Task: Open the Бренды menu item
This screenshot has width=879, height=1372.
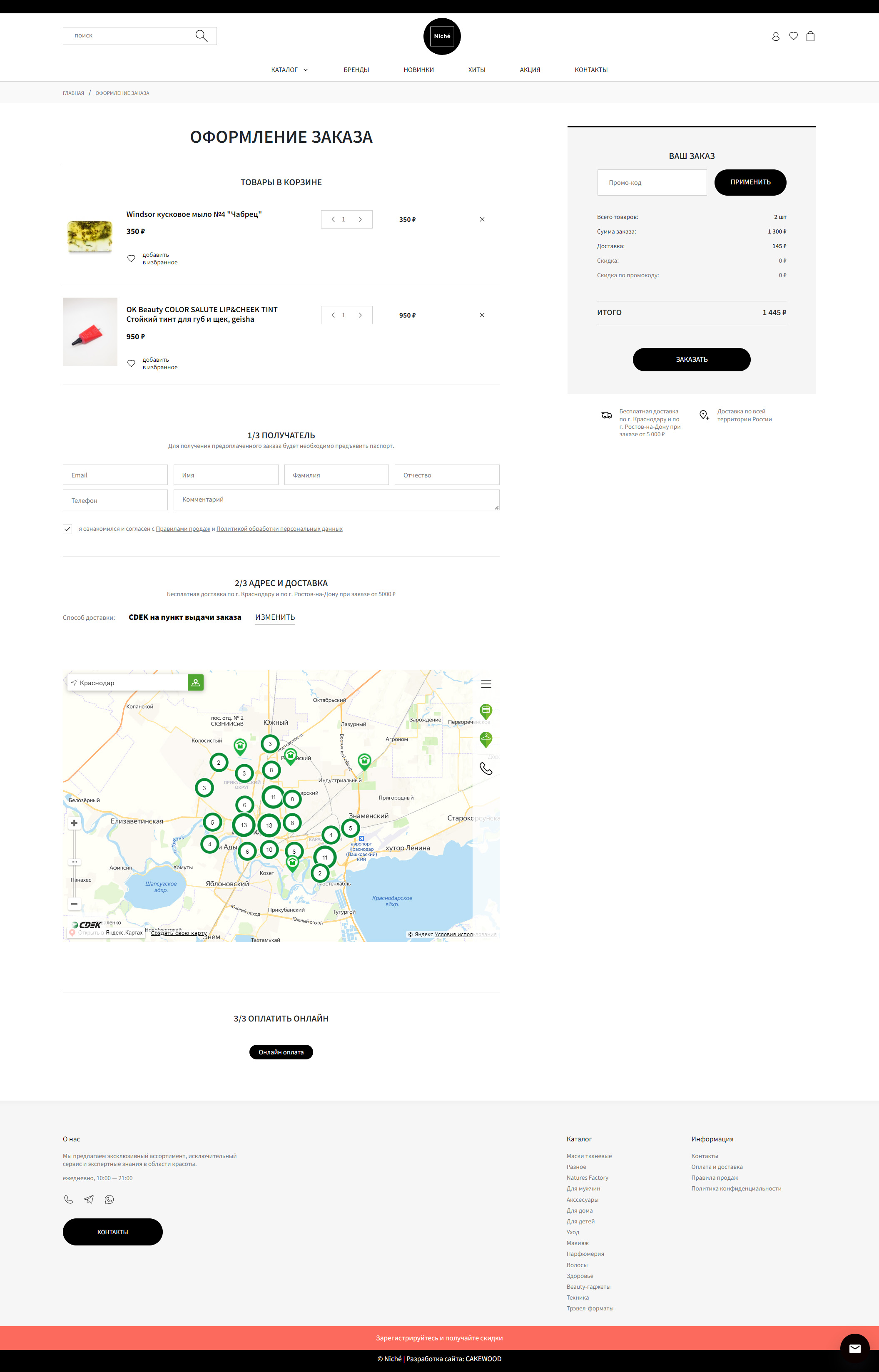Action: coord(356,70)
